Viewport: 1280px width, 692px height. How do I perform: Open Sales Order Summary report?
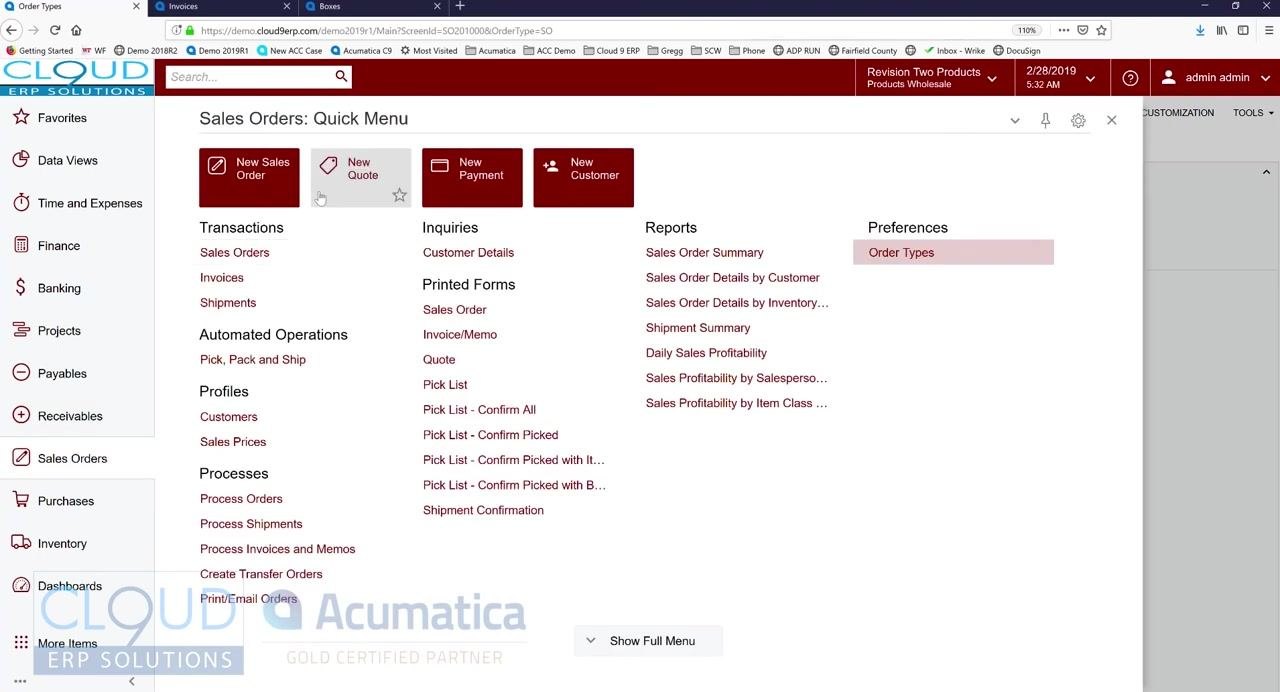pos(704,253)
